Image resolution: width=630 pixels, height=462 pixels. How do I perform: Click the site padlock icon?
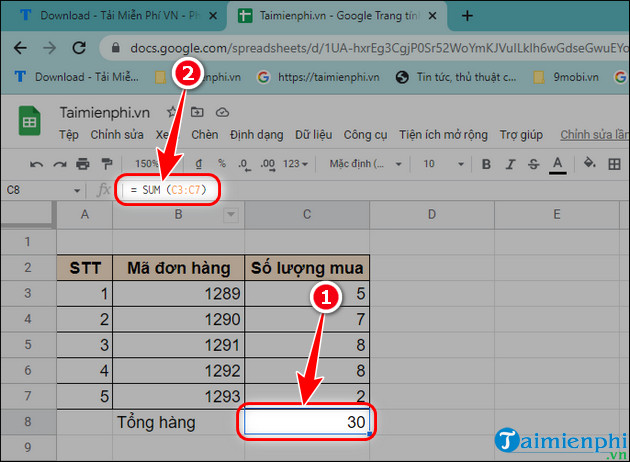(115, 48)
